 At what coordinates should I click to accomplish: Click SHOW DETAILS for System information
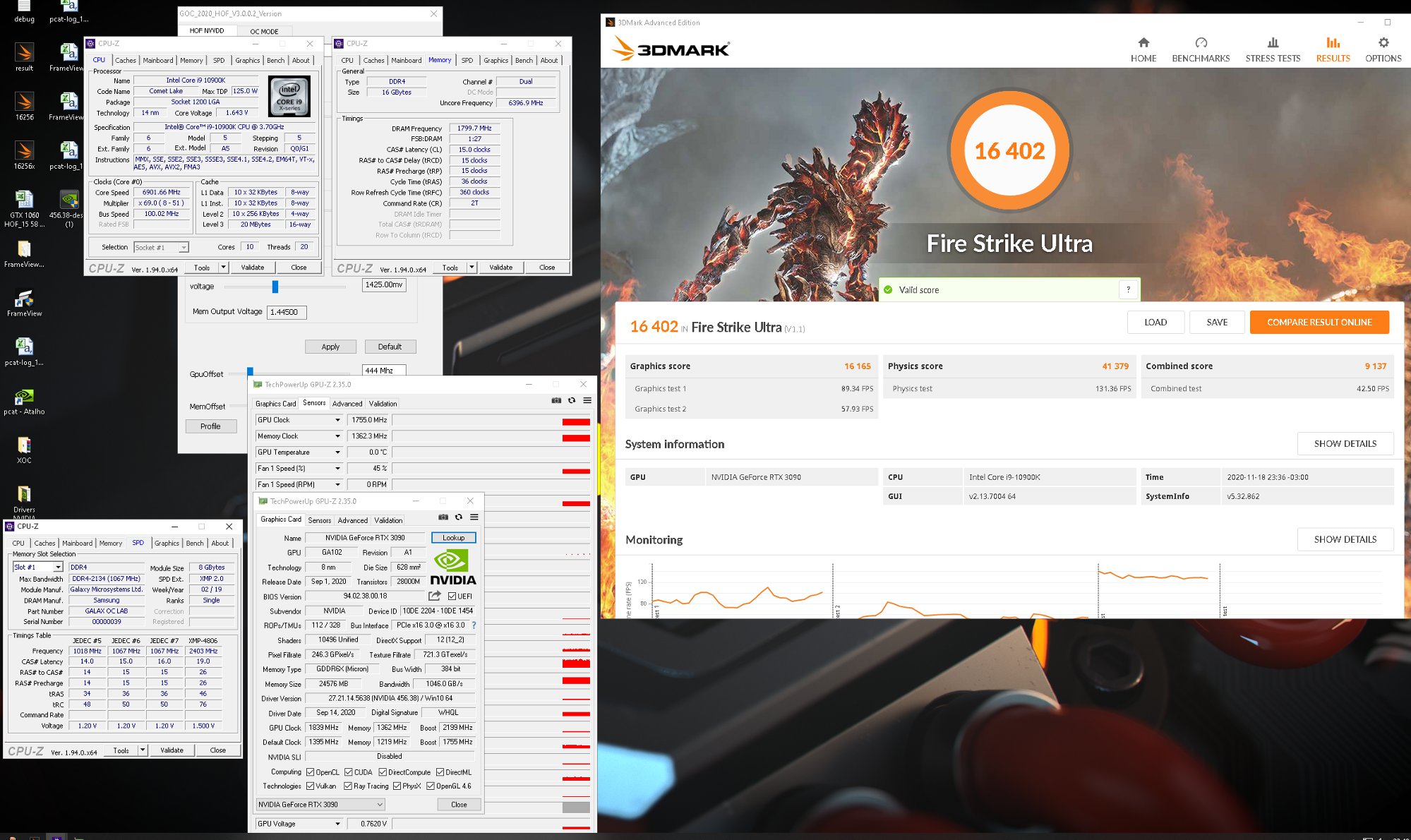pos(1345,444)
